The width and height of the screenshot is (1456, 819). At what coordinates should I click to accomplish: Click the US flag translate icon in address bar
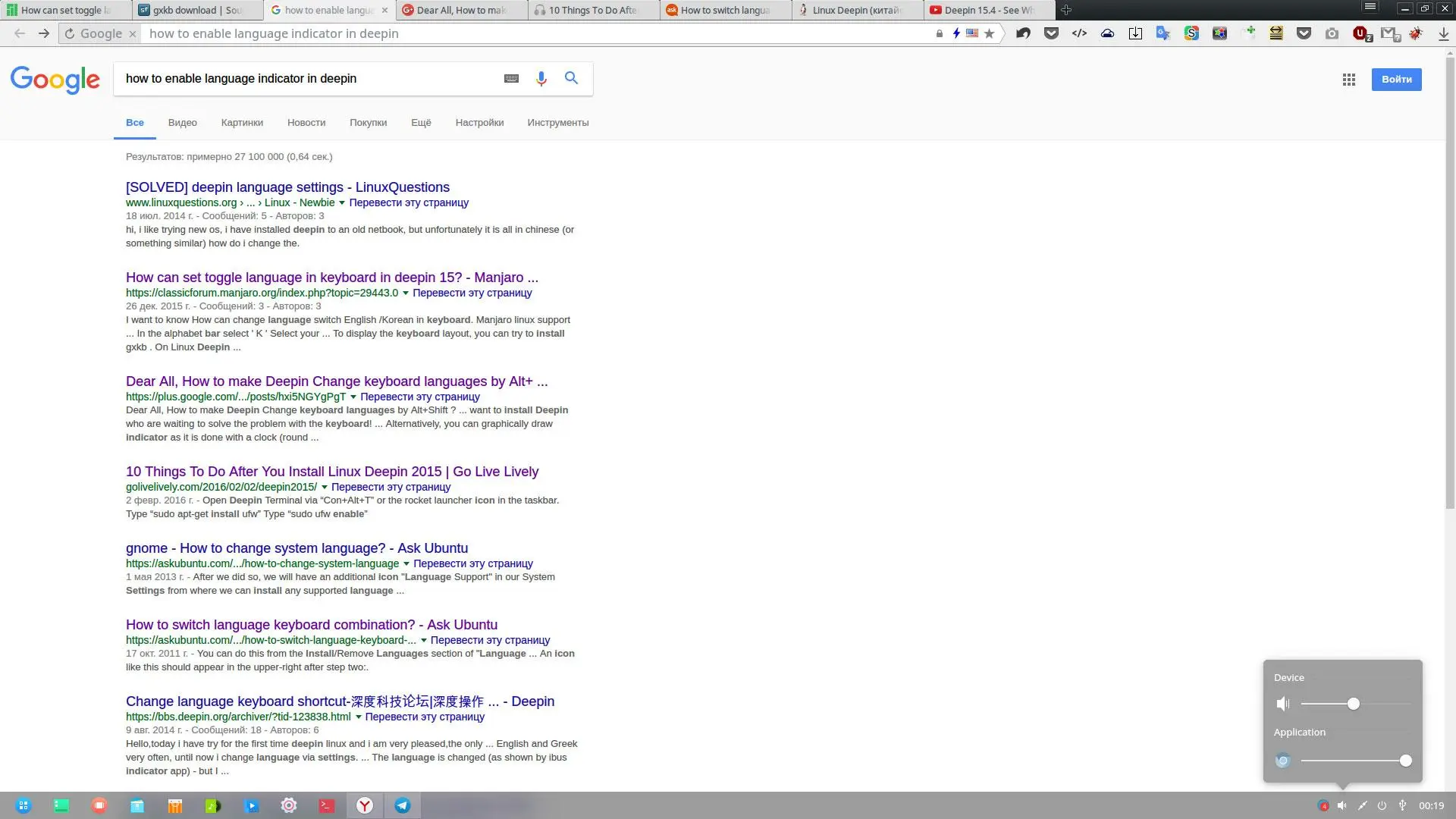[x=971, y=33]
